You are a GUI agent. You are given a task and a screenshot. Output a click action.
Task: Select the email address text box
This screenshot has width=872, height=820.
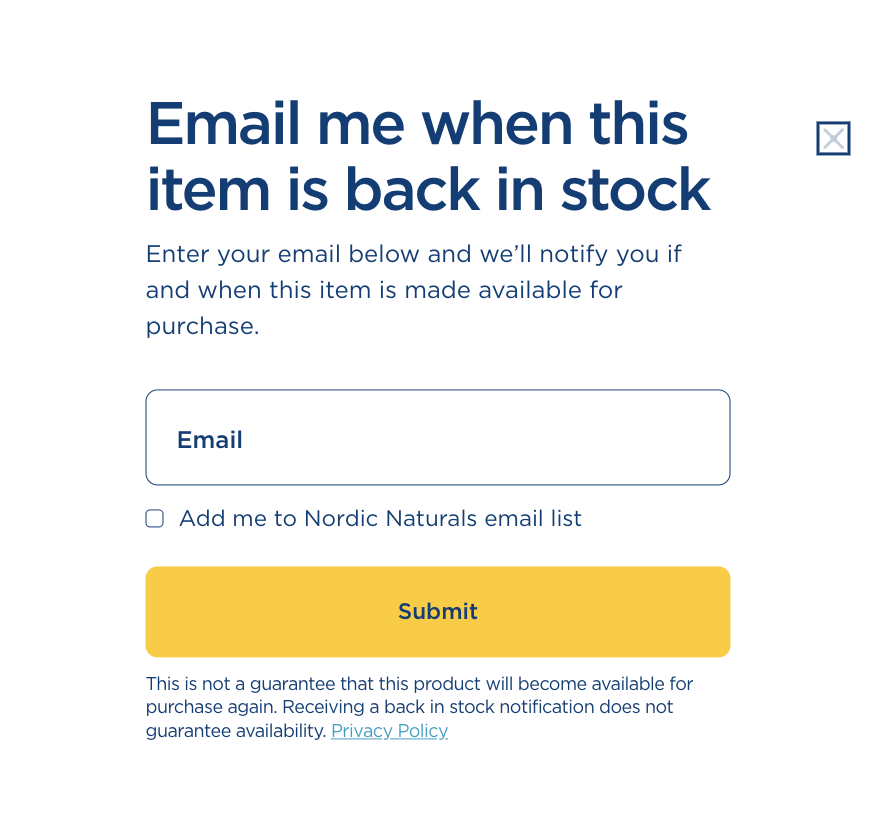pos(438,438)
